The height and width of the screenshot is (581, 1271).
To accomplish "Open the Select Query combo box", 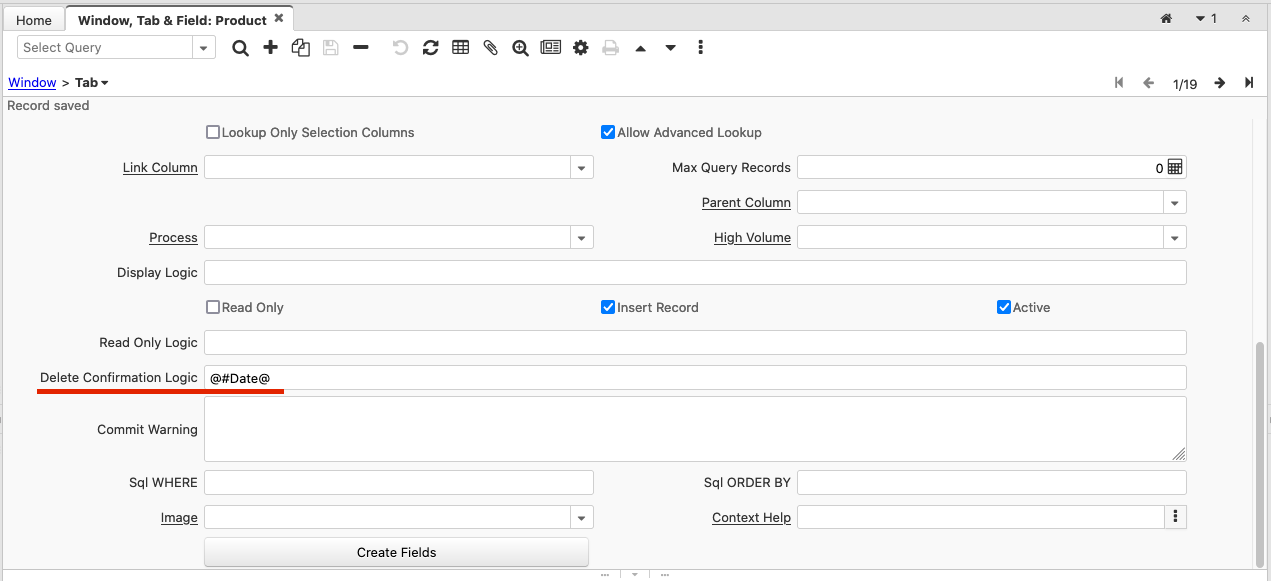I will (x=204, y=48).
